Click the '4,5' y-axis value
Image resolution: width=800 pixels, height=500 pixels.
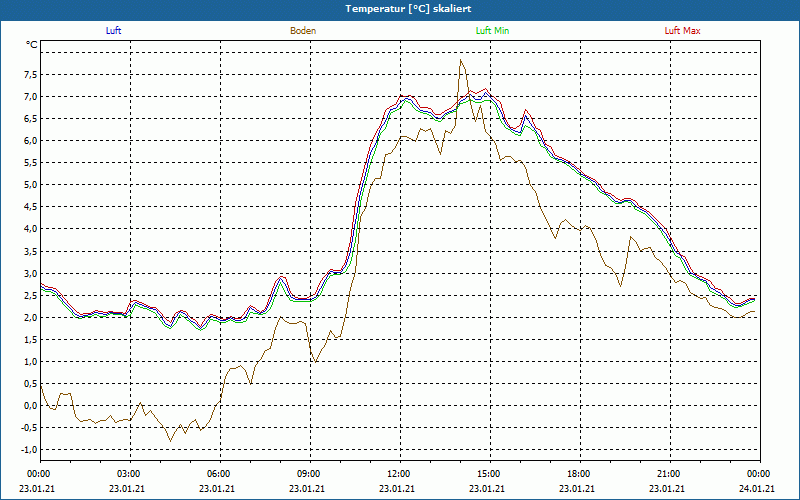point(30,207)
